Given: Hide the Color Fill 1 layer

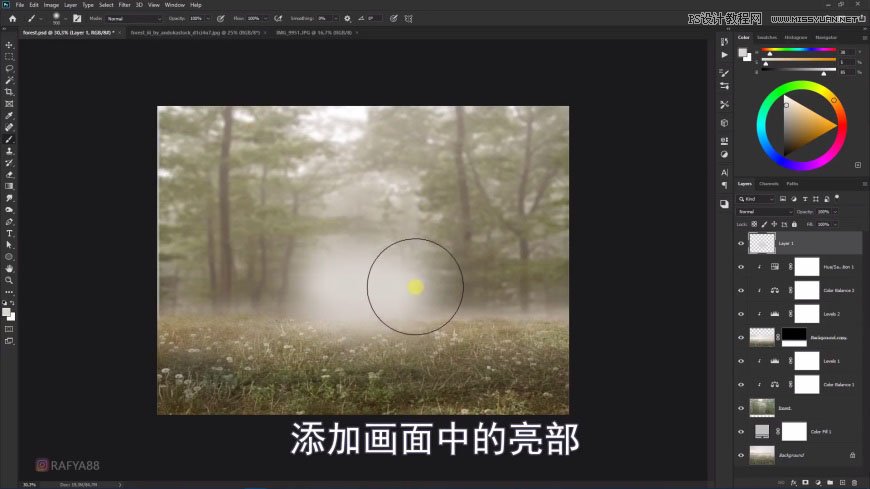Looking at the screenshot, I should [741, 431].
